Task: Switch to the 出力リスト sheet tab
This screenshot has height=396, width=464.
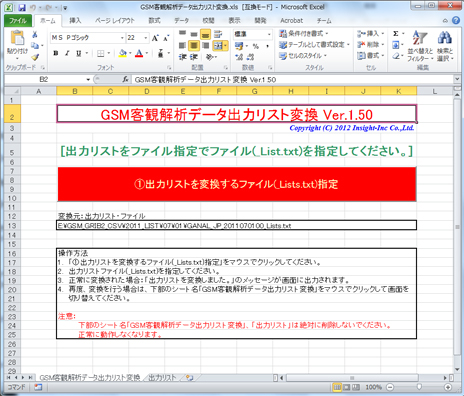Action: click(x=162, y=378)
